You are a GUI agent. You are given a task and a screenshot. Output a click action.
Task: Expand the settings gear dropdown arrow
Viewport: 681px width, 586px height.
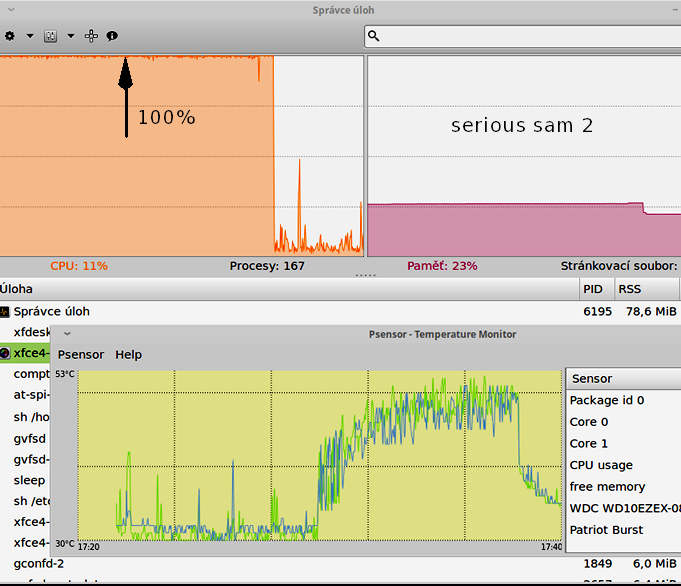click(30, 36)
